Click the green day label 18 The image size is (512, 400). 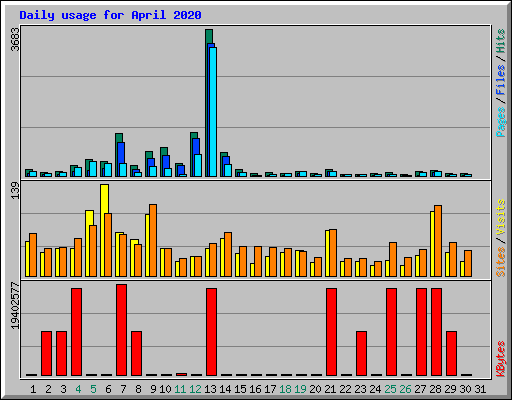tap(285, 389)
